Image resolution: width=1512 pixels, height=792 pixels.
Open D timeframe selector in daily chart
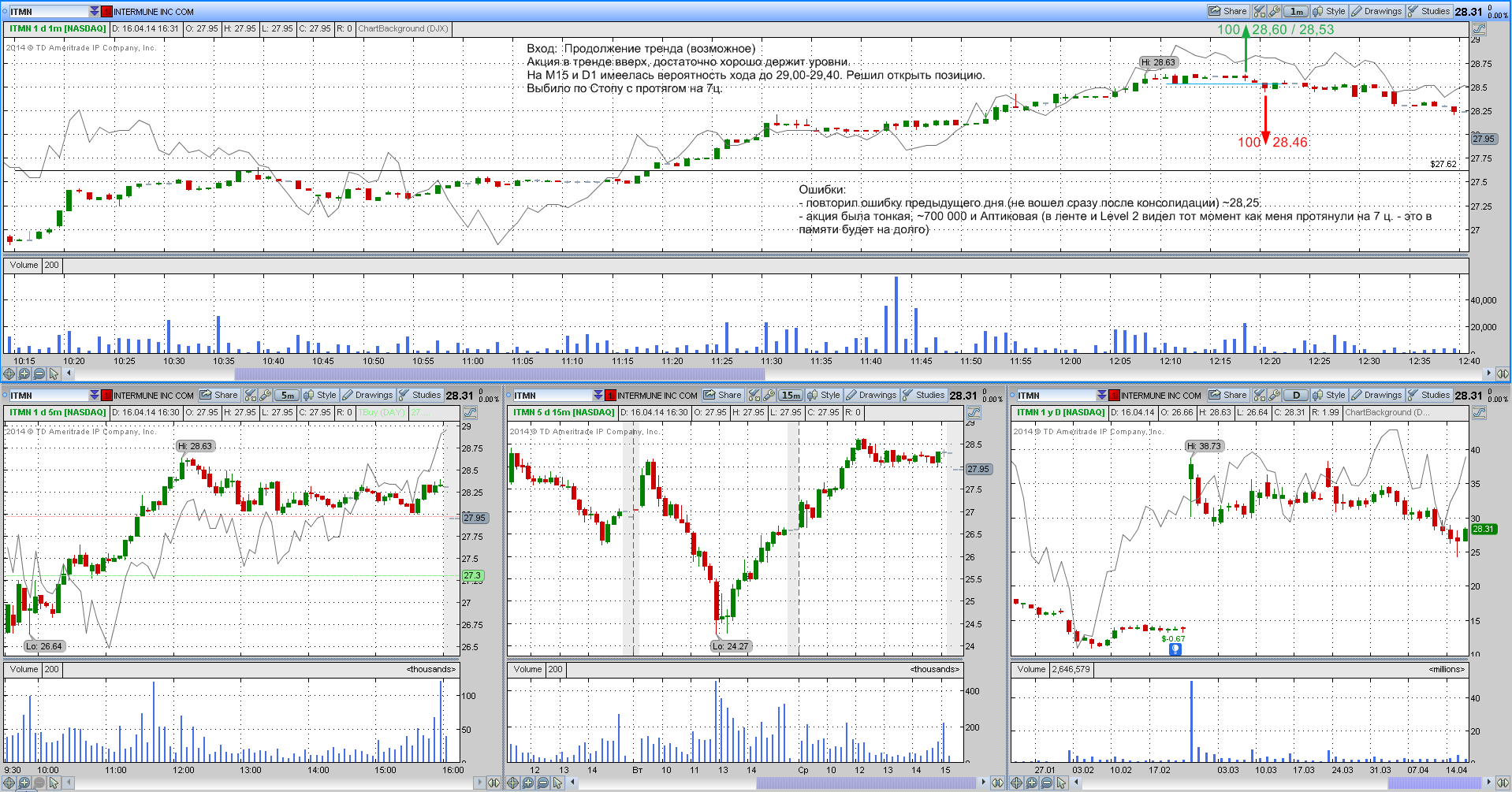click(x=1296, y=395)
